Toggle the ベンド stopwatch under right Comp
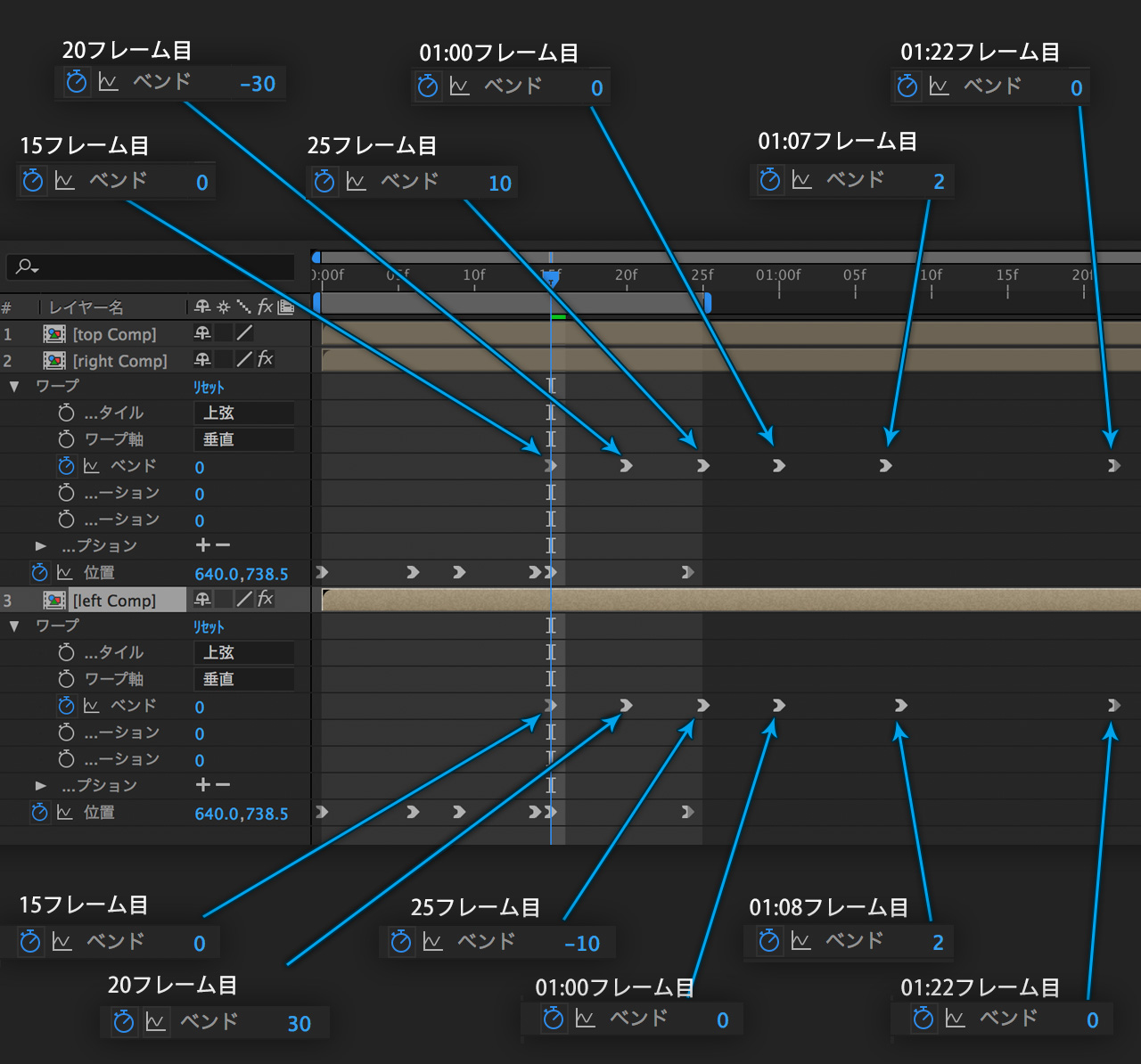Screen dimensions: 1141x1064 [x=66, y=466]
